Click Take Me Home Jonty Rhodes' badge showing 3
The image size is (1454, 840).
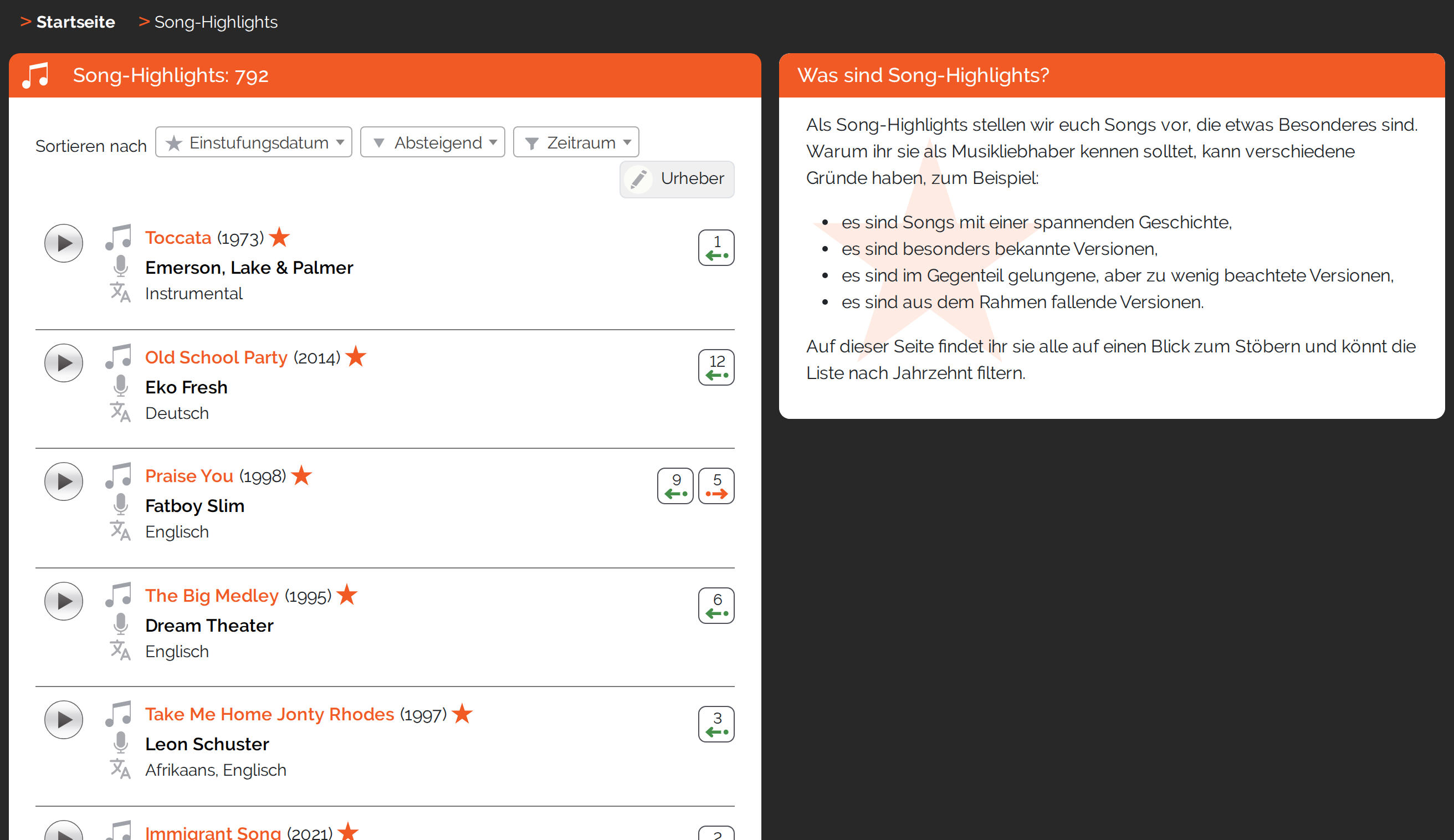coord(716,725)
